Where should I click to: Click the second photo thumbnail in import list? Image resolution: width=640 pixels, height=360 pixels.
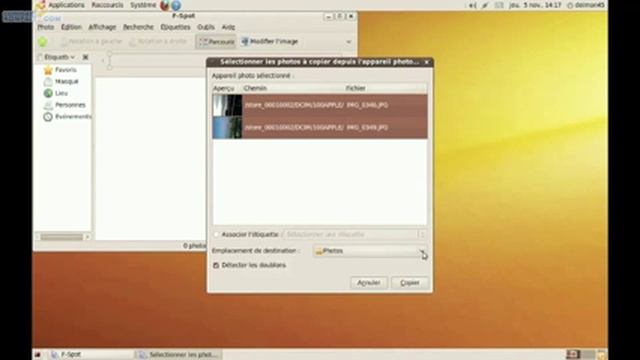[227, 127]
